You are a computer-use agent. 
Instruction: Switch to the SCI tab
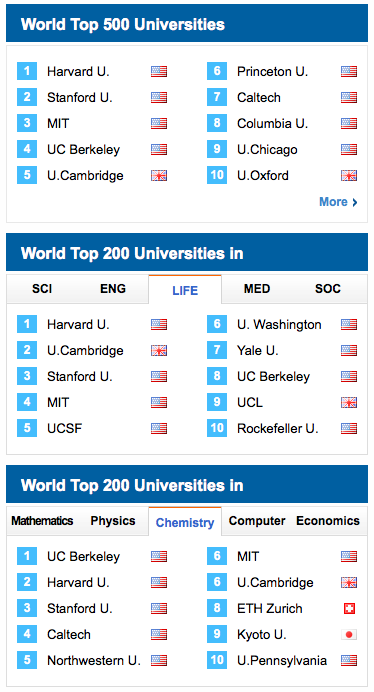[x=42, y=289]
